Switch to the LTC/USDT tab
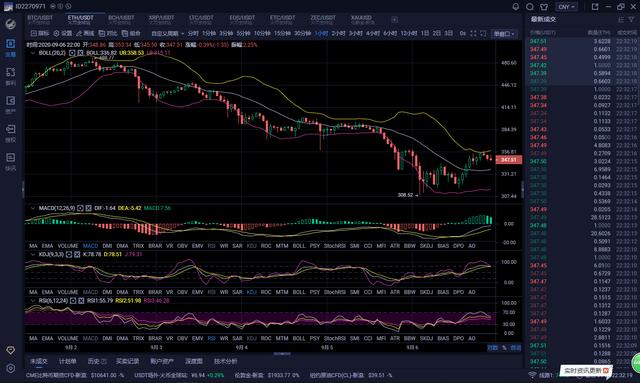 tap(201, 20)
